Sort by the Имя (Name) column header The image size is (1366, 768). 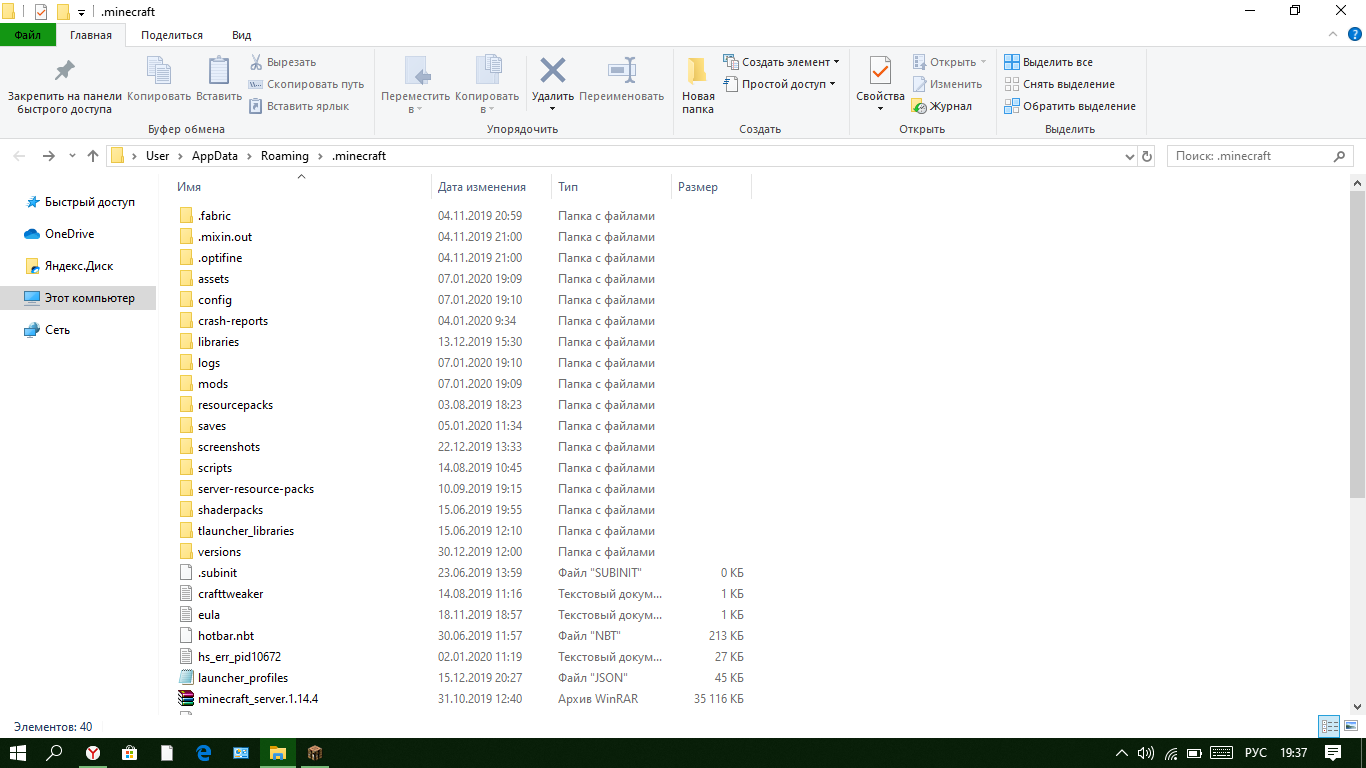tap(301, 187)
